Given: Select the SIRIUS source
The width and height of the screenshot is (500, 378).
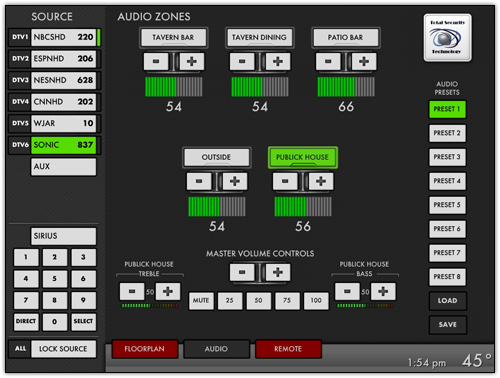Looking at the screenshot, I should 63,236.
